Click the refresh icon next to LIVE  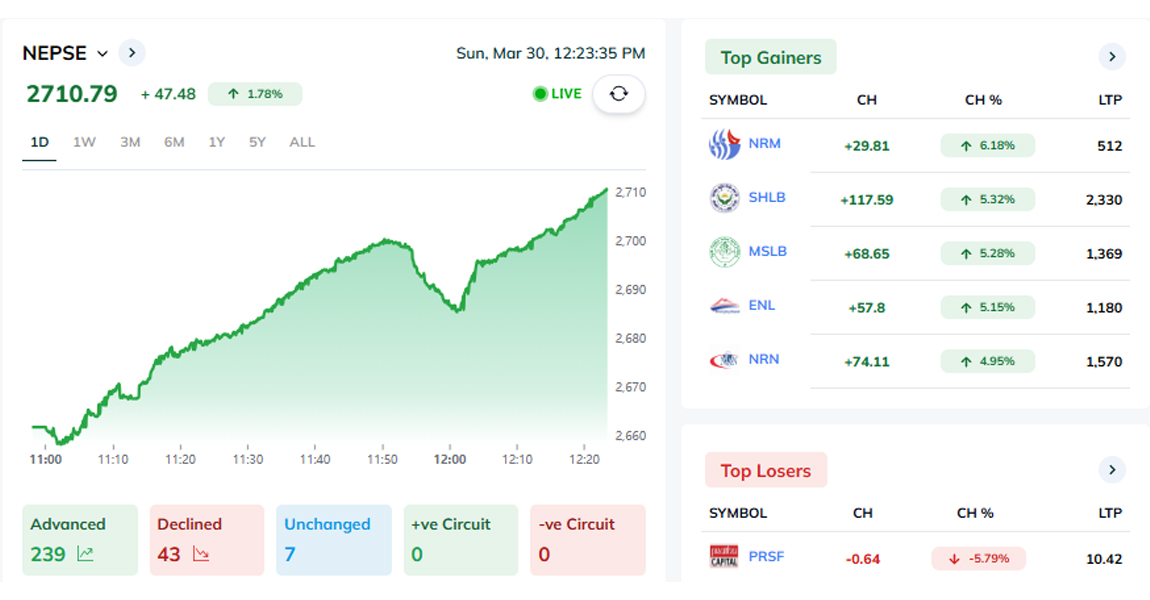[x=619, y=94]
